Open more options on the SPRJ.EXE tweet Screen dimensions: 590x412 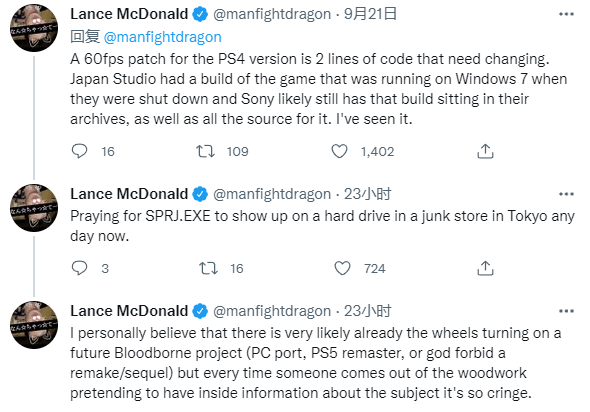pos(566,194)
